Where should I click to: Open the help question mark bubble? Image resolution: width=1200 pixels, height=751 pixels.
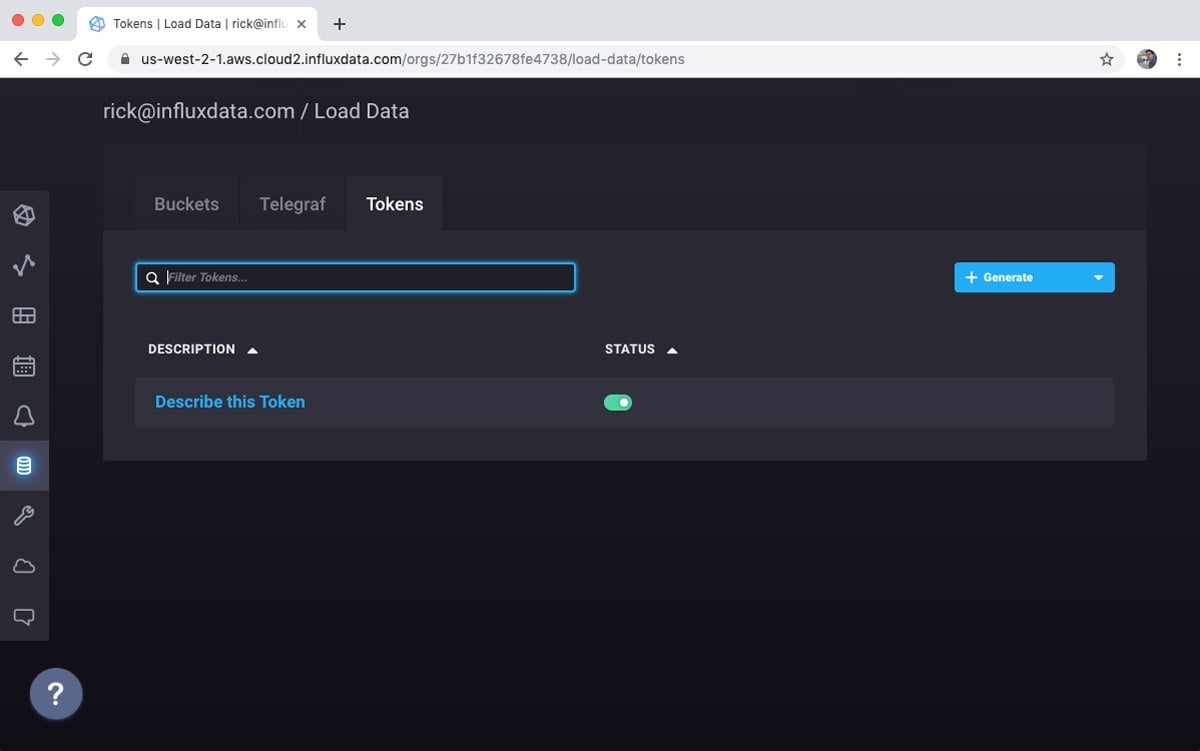[56, 694]
